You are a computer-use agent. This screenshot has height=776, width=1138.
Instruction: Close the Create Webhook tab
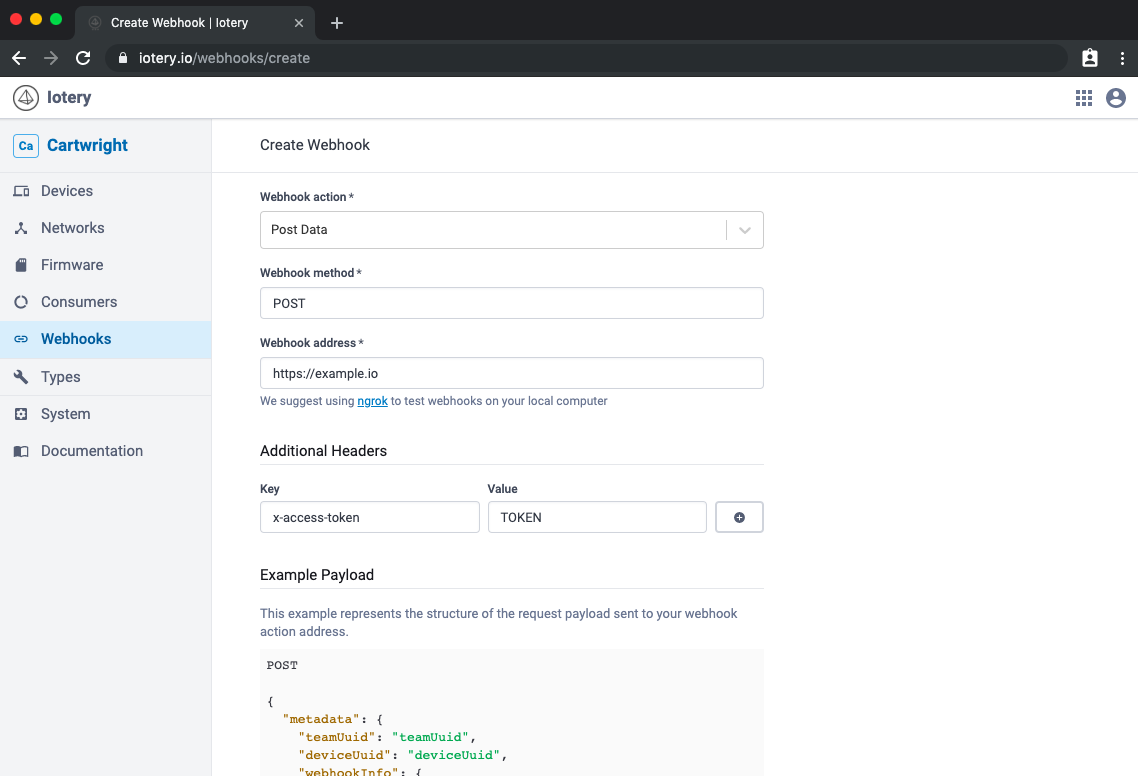coord(299,23)
